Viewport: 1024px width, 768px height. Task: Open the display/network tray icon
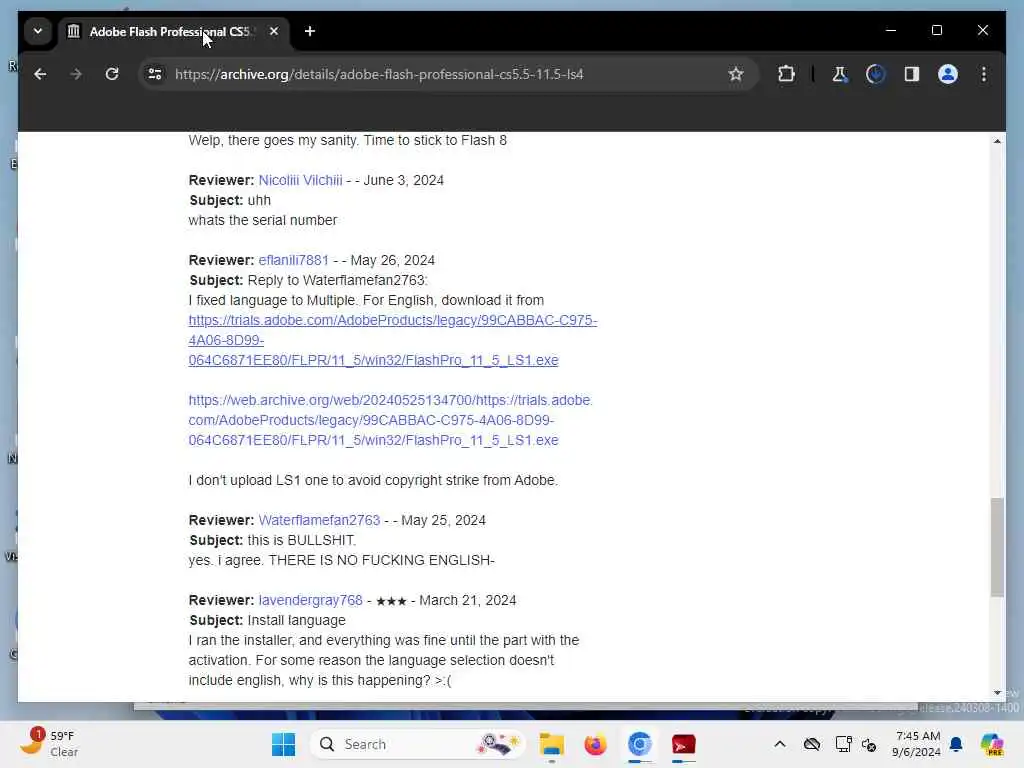(x=843, y=744)
